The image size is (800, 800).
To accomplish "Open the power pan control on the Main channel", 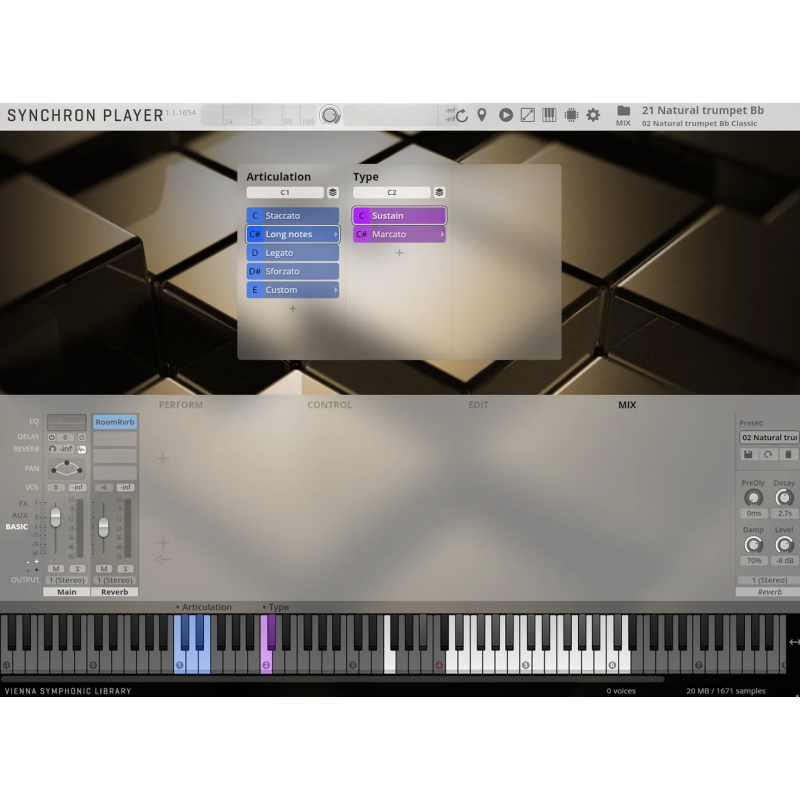I will click(67, 468).
